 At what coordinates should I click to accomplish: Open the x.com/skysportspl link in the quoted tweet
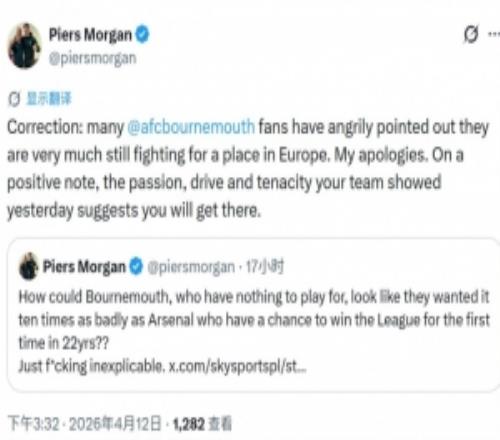click(238, 366)
